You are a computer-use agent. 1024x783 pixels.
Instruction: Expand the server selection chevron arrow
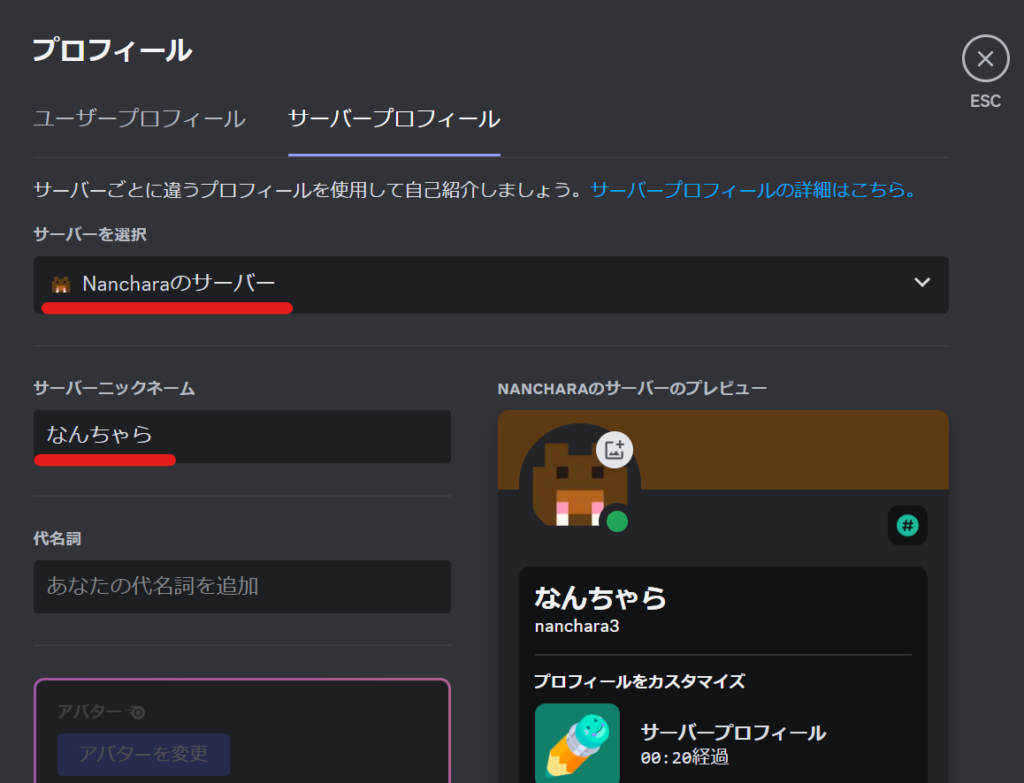point(922,283)
